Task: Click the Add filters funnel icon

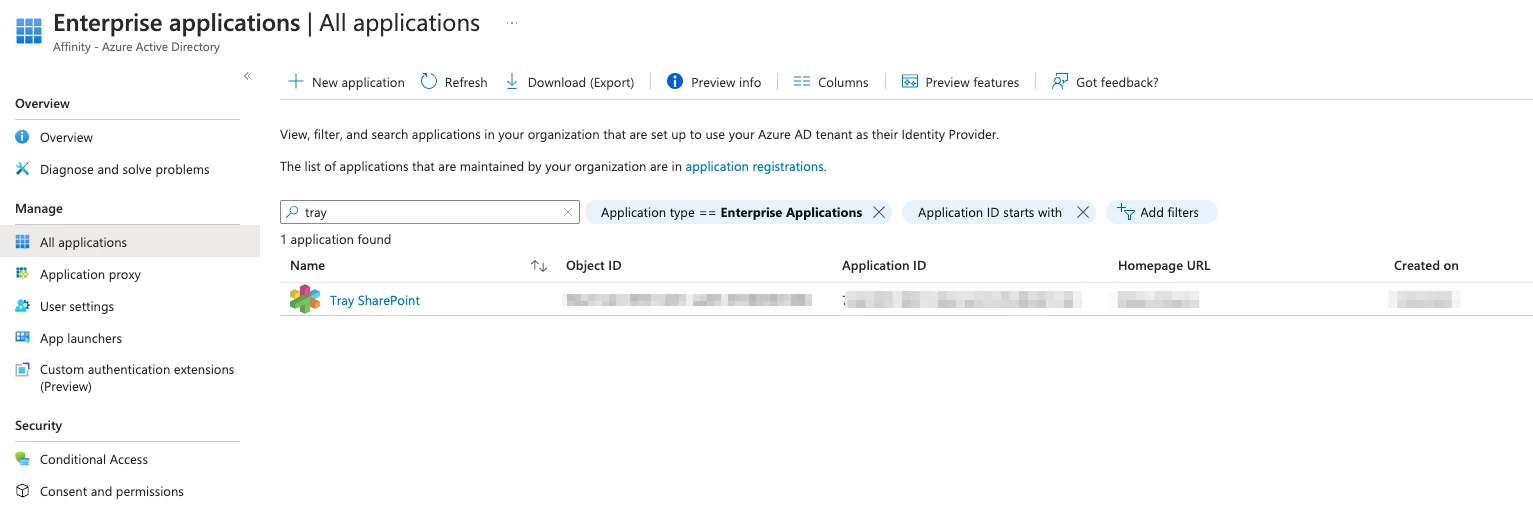Action: coord(1126,212)
